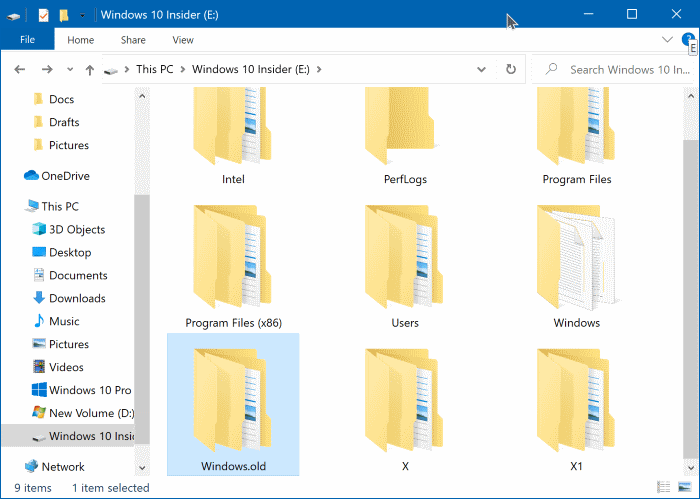Click the 'Users' folder name label

point(405,323)
